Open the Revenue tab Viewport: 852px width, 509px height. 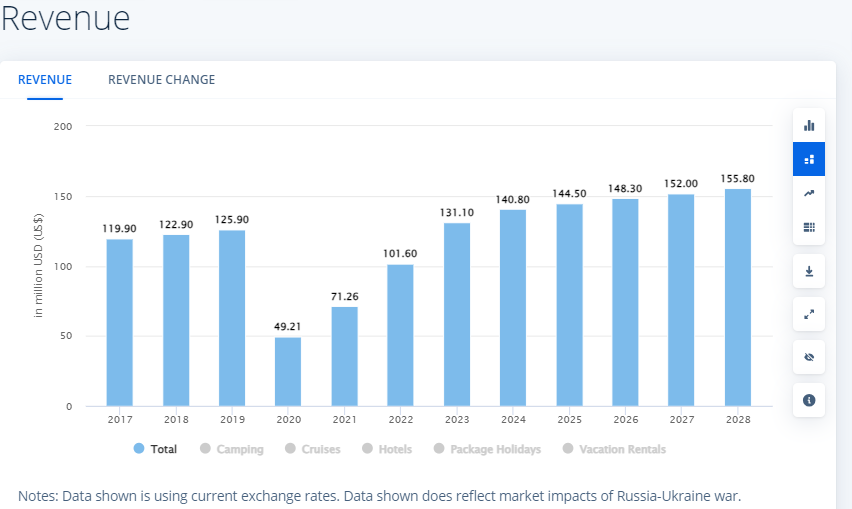pos(45,80)
